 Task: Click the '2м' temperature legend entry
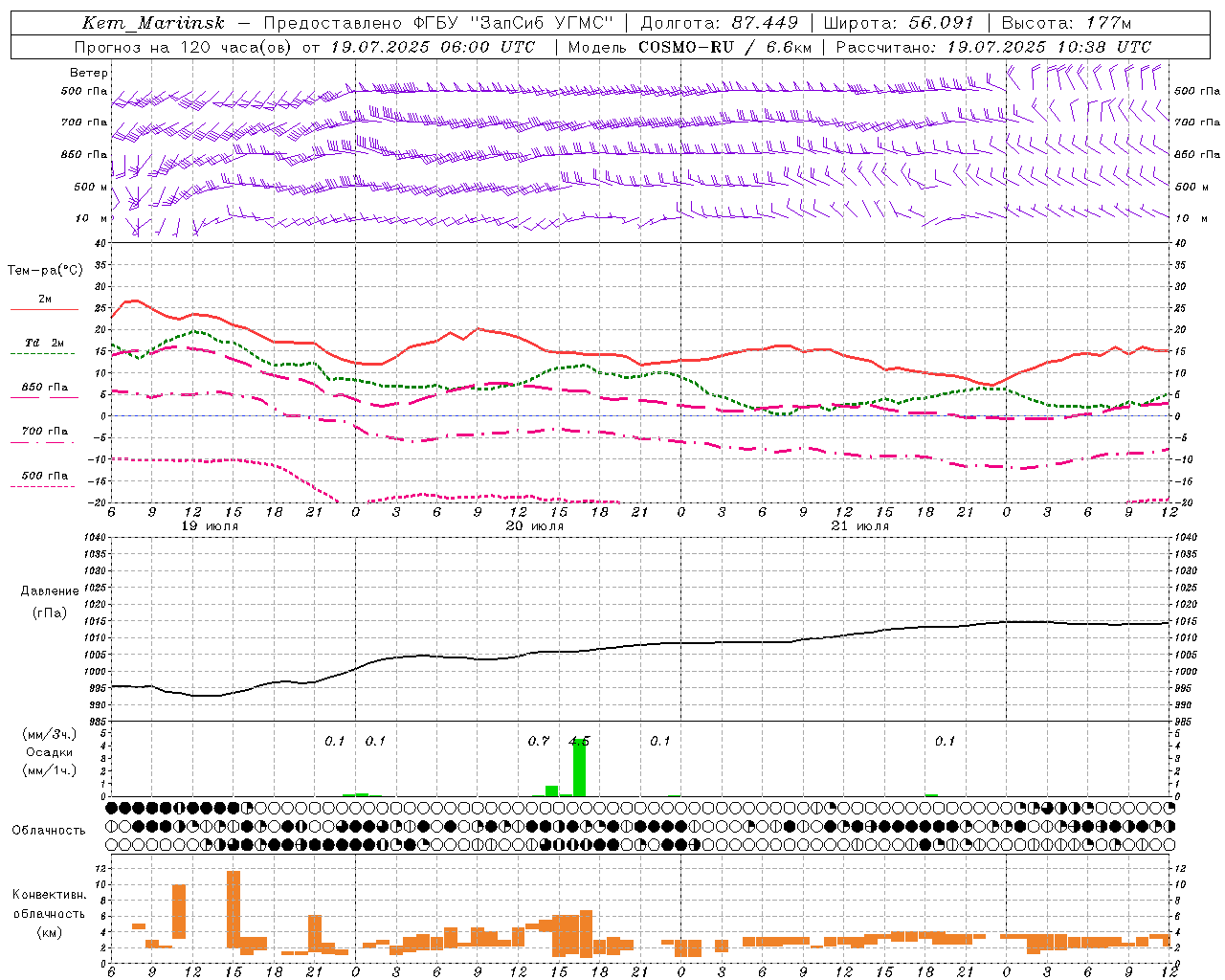[x=45, y=300]
